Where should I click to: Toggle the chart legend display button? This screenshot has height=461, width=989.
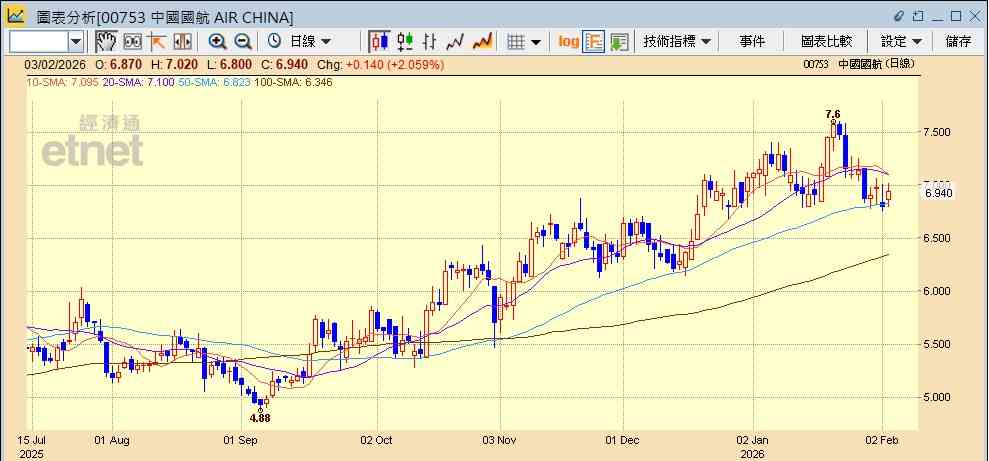pos(594,42)
